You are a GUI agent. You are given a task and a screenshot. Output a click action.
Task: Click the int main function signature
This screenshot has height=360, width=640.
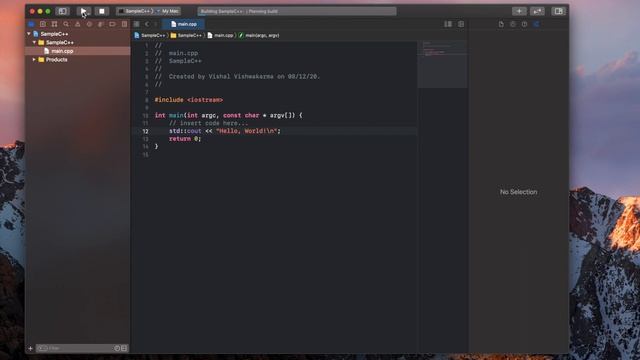[228, 116]
